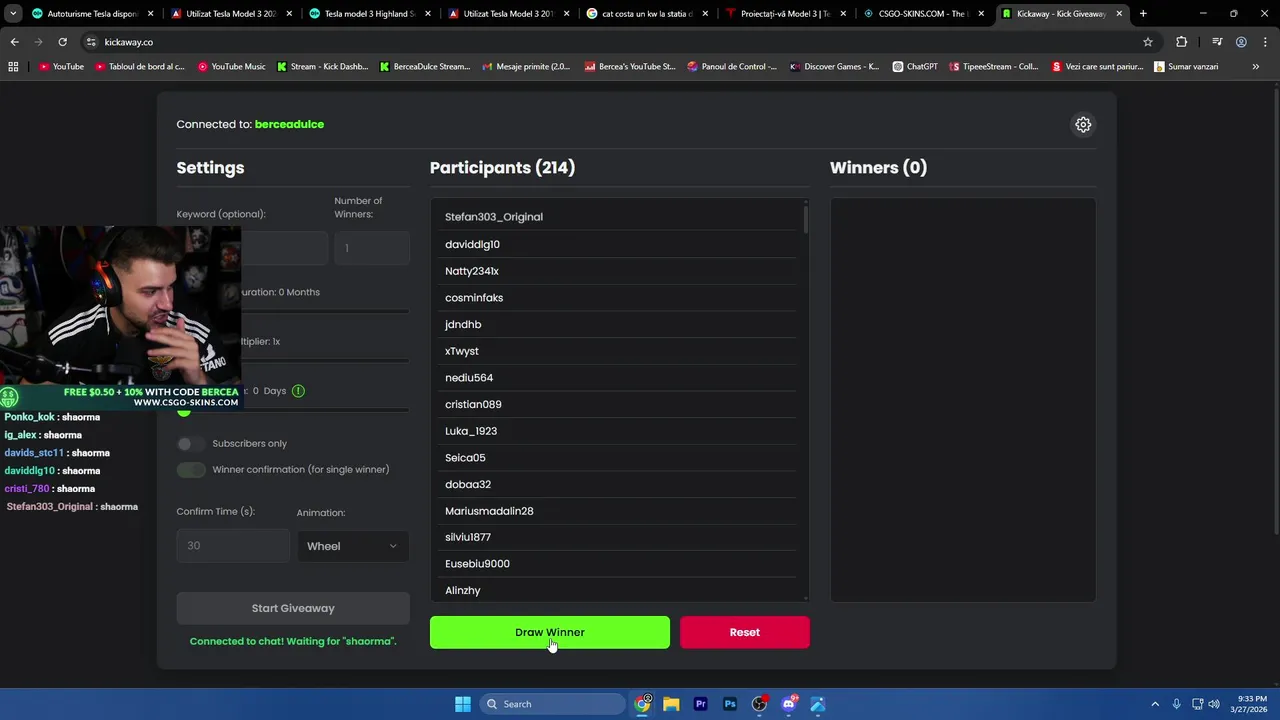Click the red Reset button
The height and width of the screenshot is (720, 1280).
[x=745, y=633]
